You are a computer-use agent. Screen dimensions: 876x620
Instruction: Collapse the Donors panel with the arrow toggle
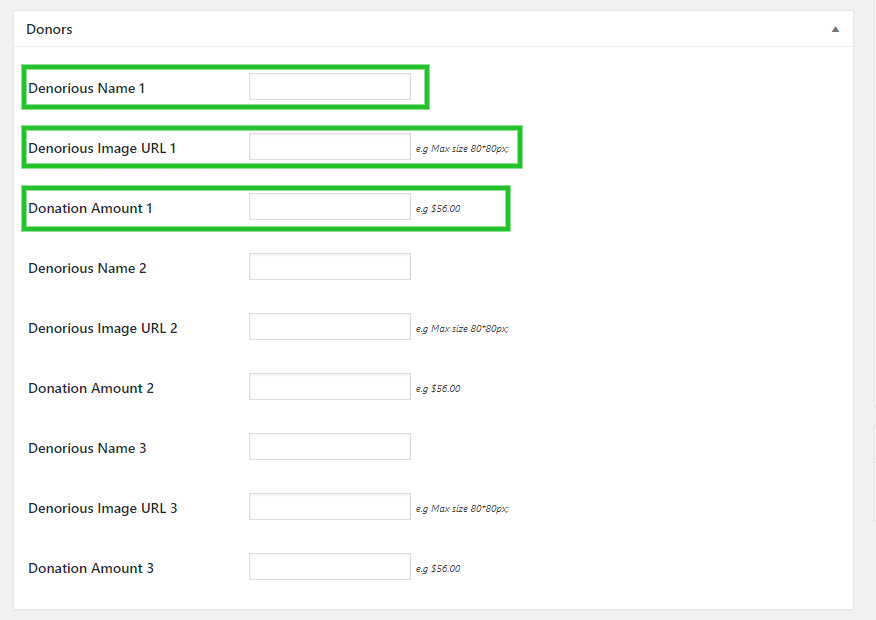click(835, 29)
